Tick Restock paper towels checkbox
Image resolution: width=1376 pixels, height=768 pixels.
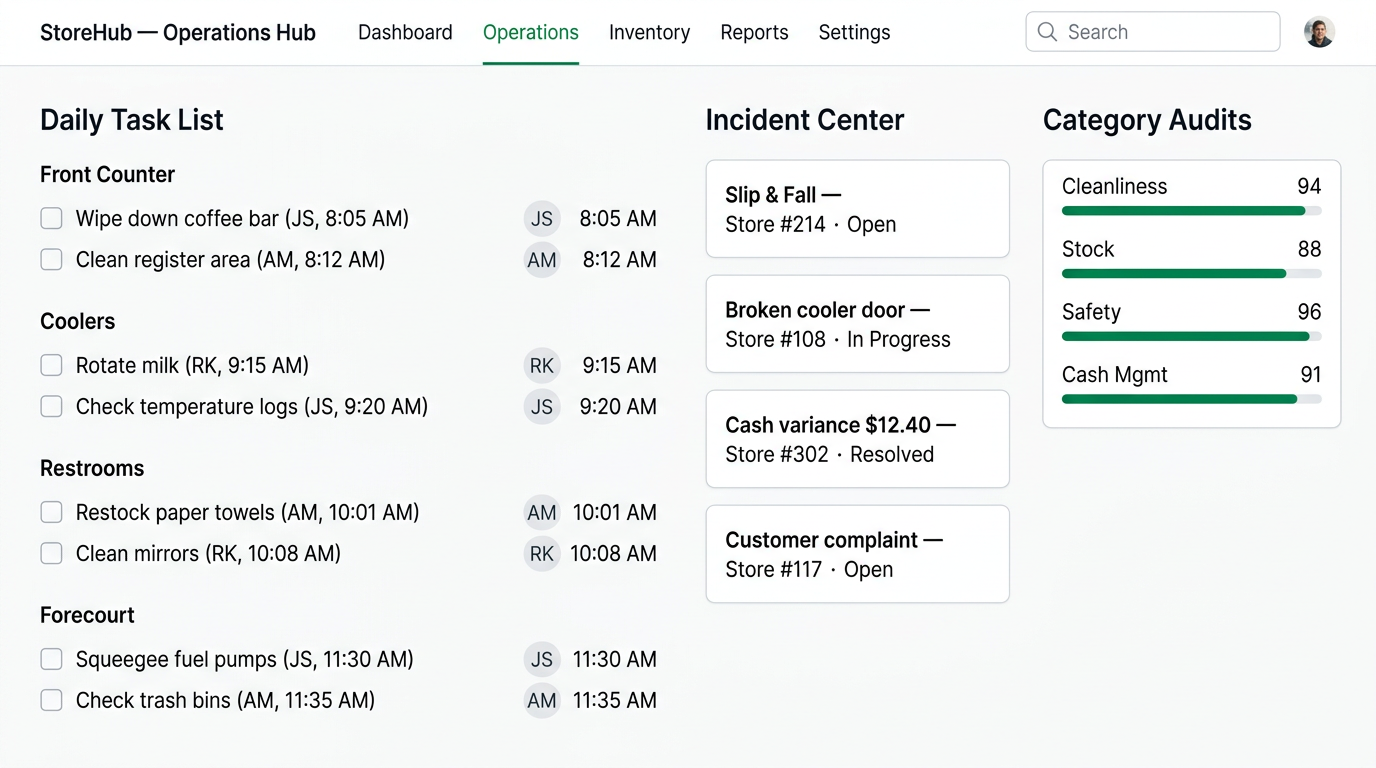51,512
